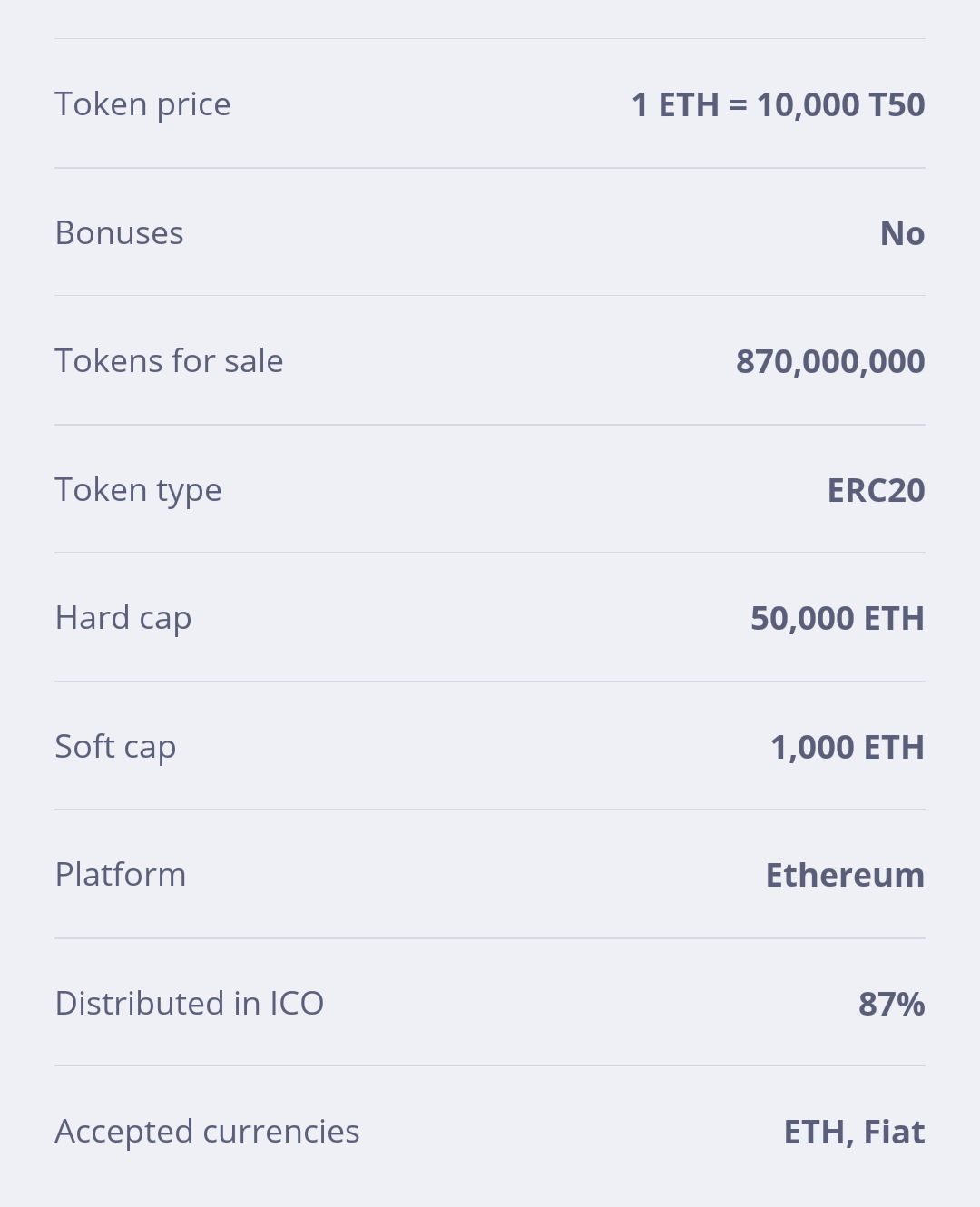Click the 87% distribution value
Viewport: 980px width, 1207px height.
pos(892,1004)
